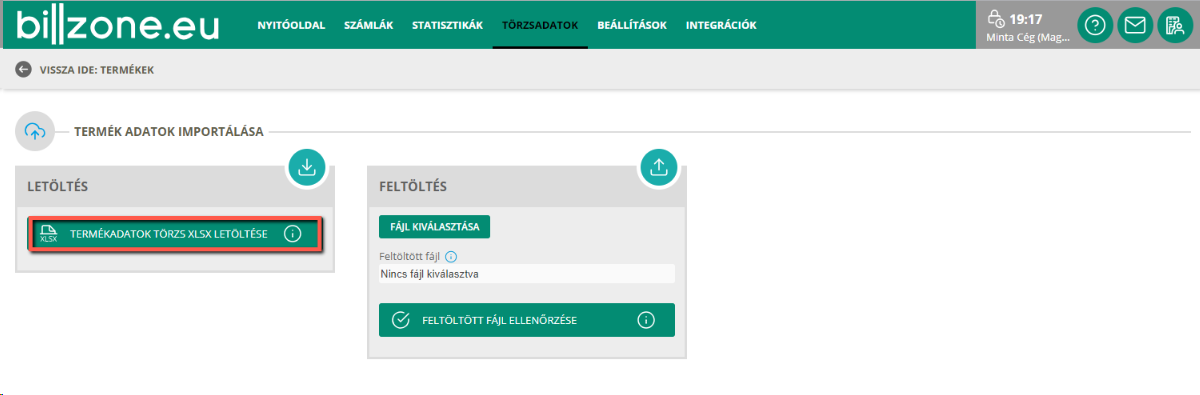This screenshot has width=1200, height=395.
Task: Click Feltöltött fájl ellenőrzése button
Action: tap(527, 320)
